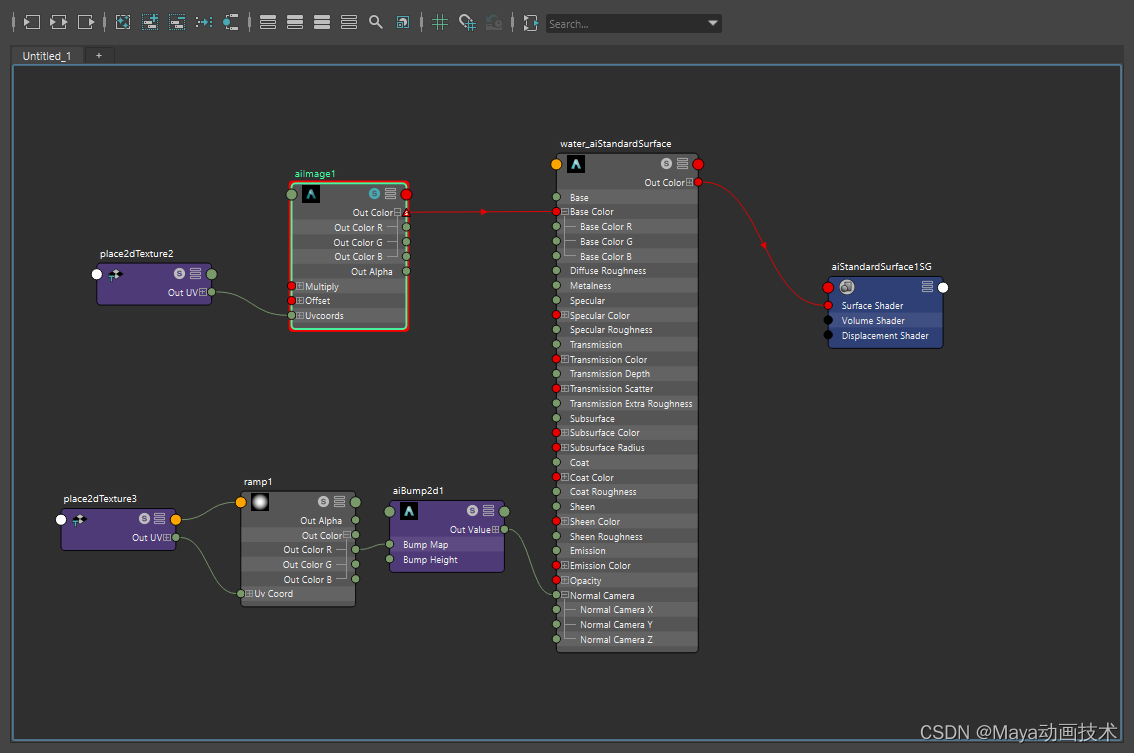Select the Uv Coord row on ramp1
The height and width of the screenshot is (753, 1134).
[x=298, y=594]
